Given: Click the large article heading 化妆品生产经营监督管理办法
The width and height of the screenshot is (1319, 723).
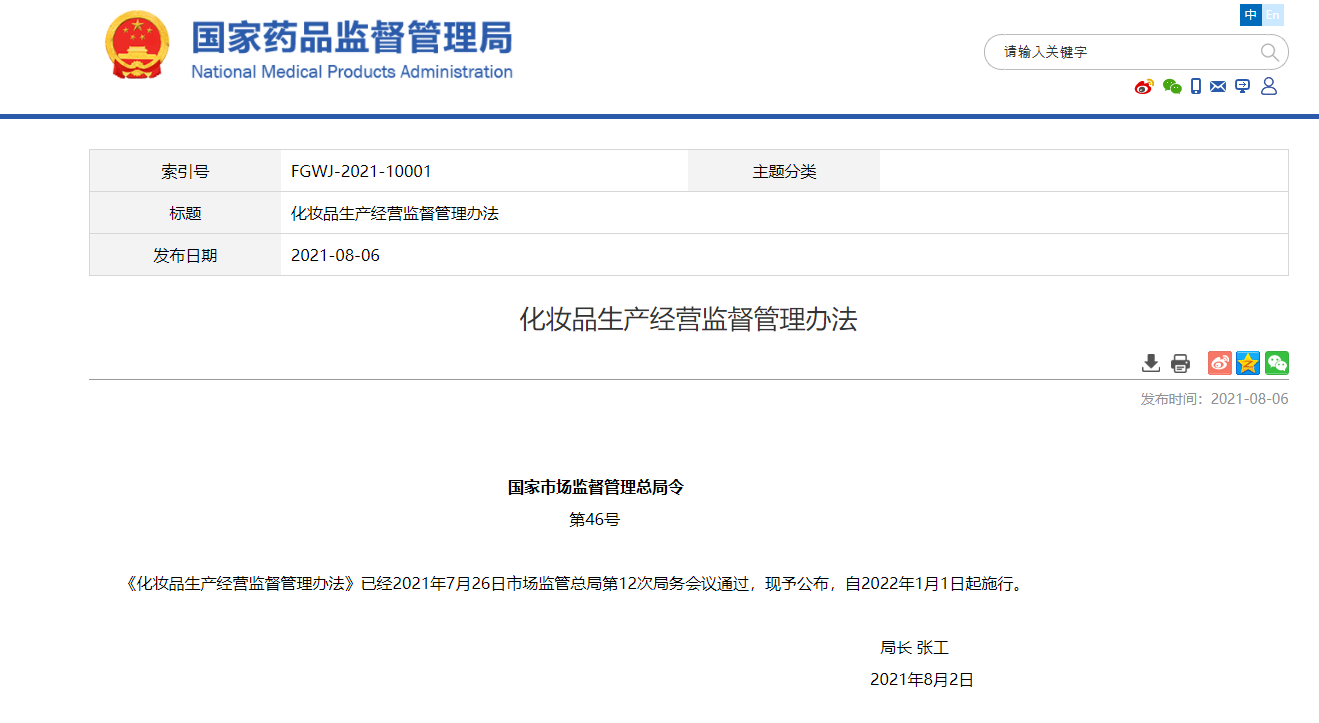Looking at the screenshot, I should [688, 319].
